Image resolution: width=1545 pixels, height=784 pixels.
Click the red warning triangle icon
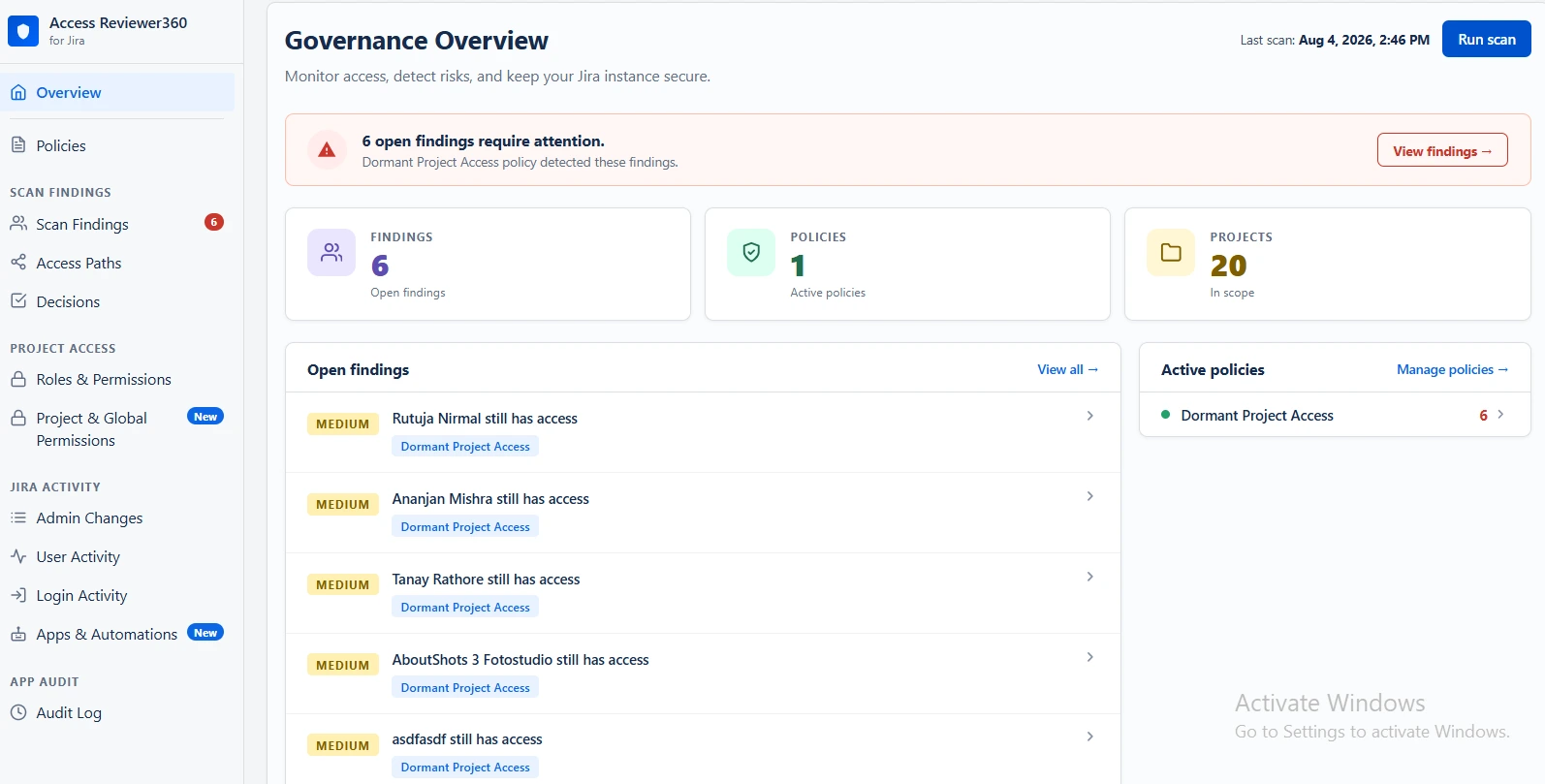[x=327, y=149]
